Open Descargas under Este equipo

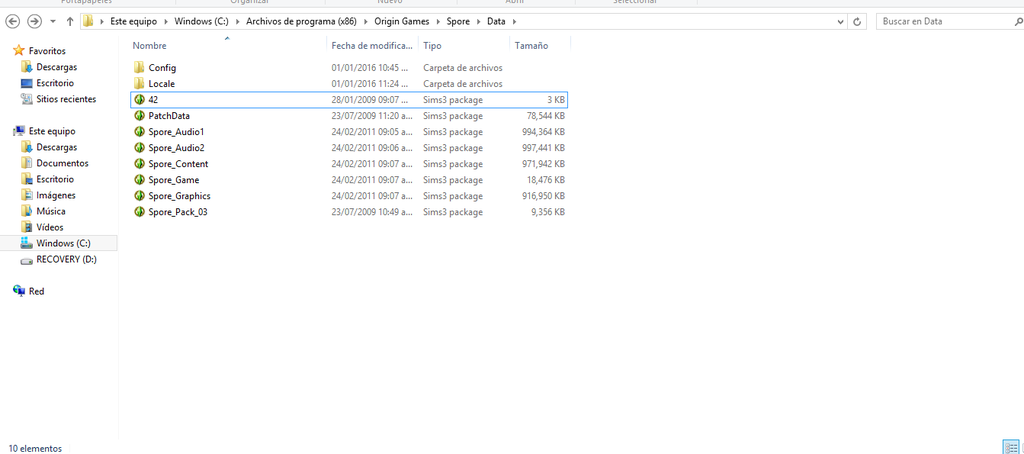56,147
